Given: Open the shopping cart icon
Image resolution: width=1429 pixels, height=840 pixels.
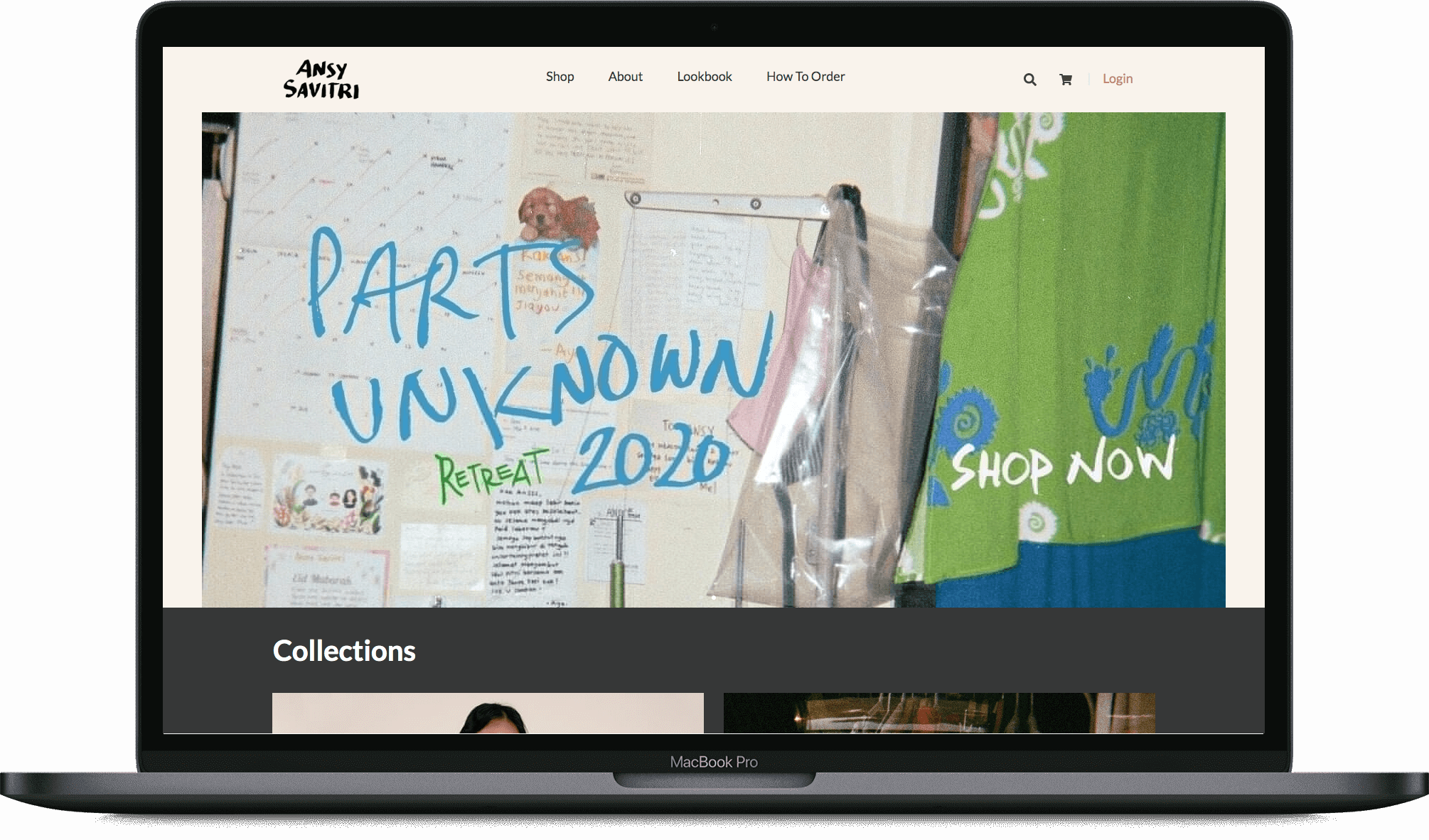Looking at the screenshot, I should (1065, 80).
